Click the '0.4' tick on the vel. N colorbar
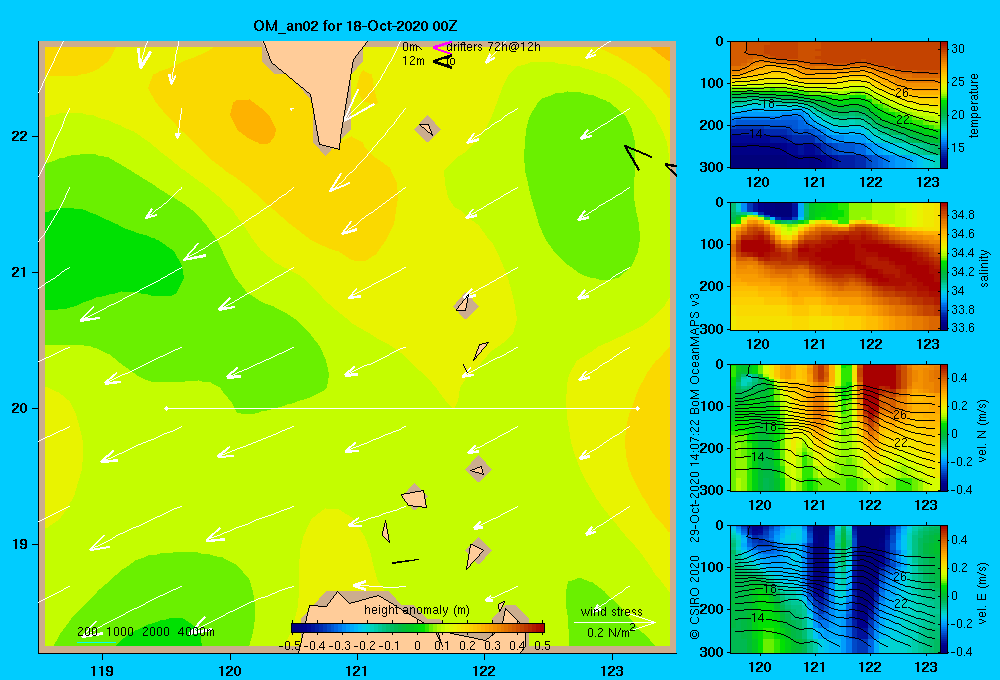 [960, 378]
